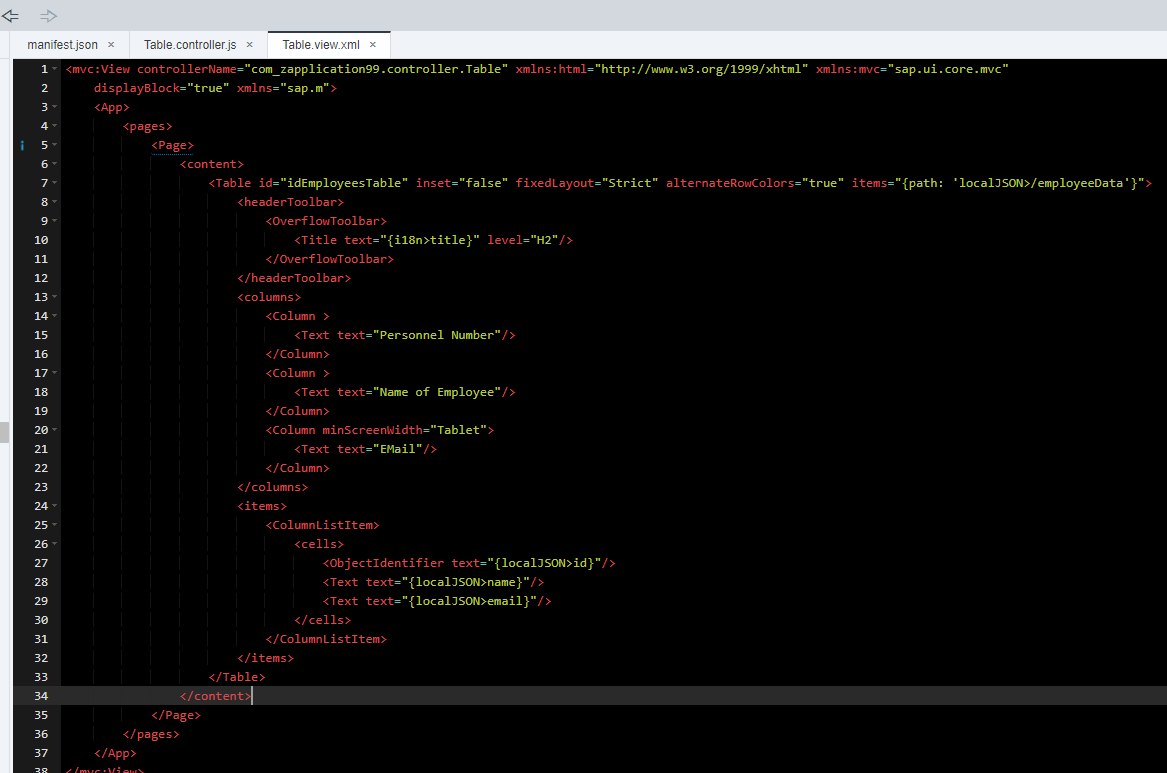Collapse the headerToolbar element on line 8
This screenshot has height=773, width=1167.
[x=52, y=201]
